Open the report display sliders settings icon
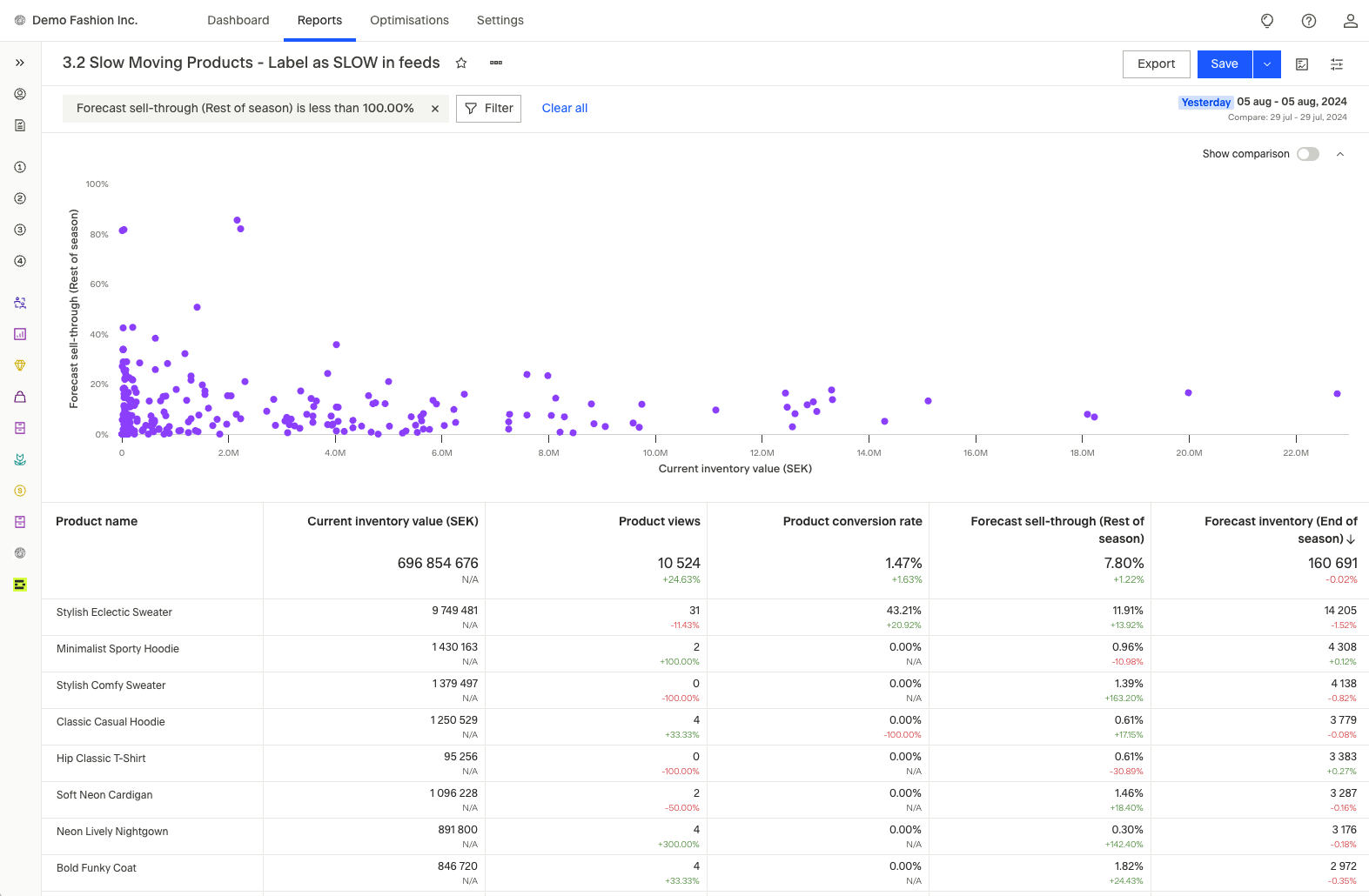Screen dimensions: 1369x896 point(1337,64)
